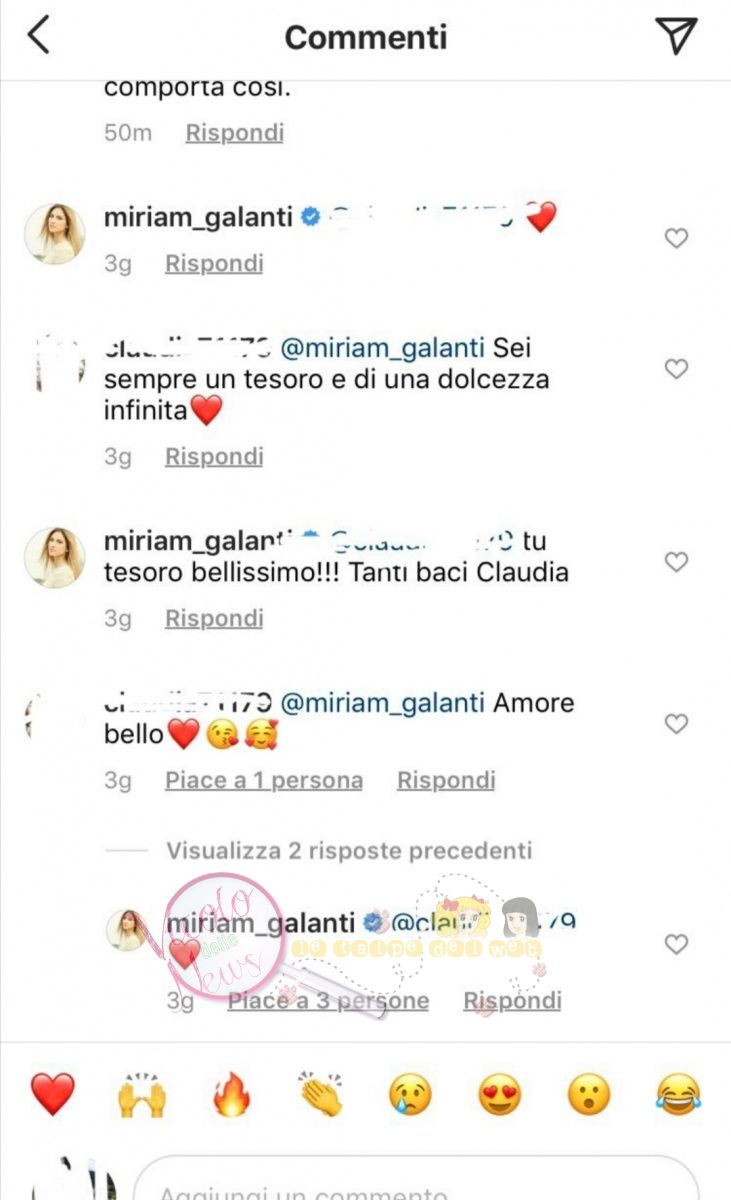Reply to the 50m old comment
This screenshot has width=731, height=1200.
pyautogui.click(x=235, y=133)
